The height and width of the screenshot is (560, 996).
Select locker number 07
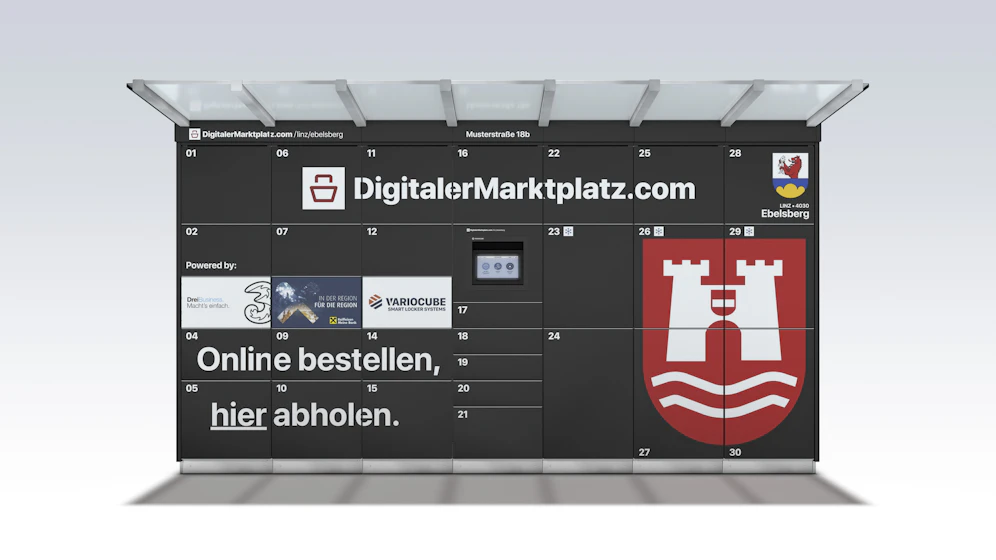tap(282, 232)
